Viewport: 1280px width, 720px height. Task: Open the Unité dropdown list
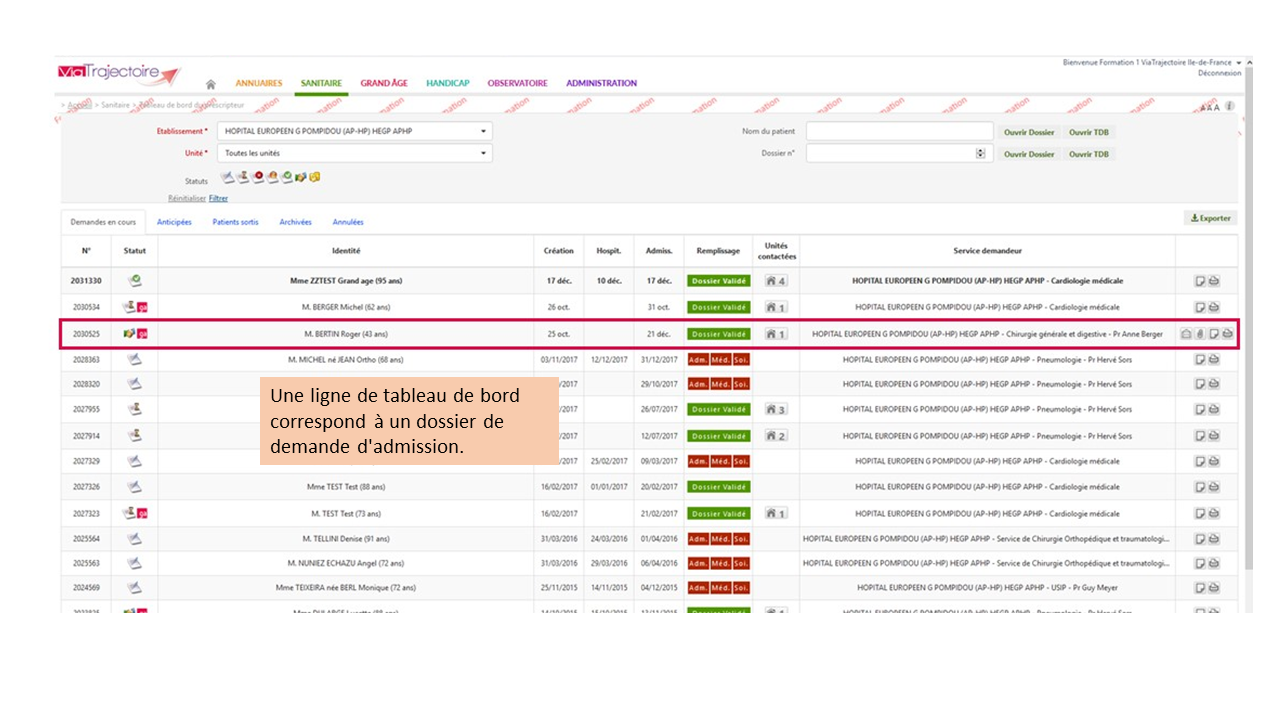[x=483, y=153]
